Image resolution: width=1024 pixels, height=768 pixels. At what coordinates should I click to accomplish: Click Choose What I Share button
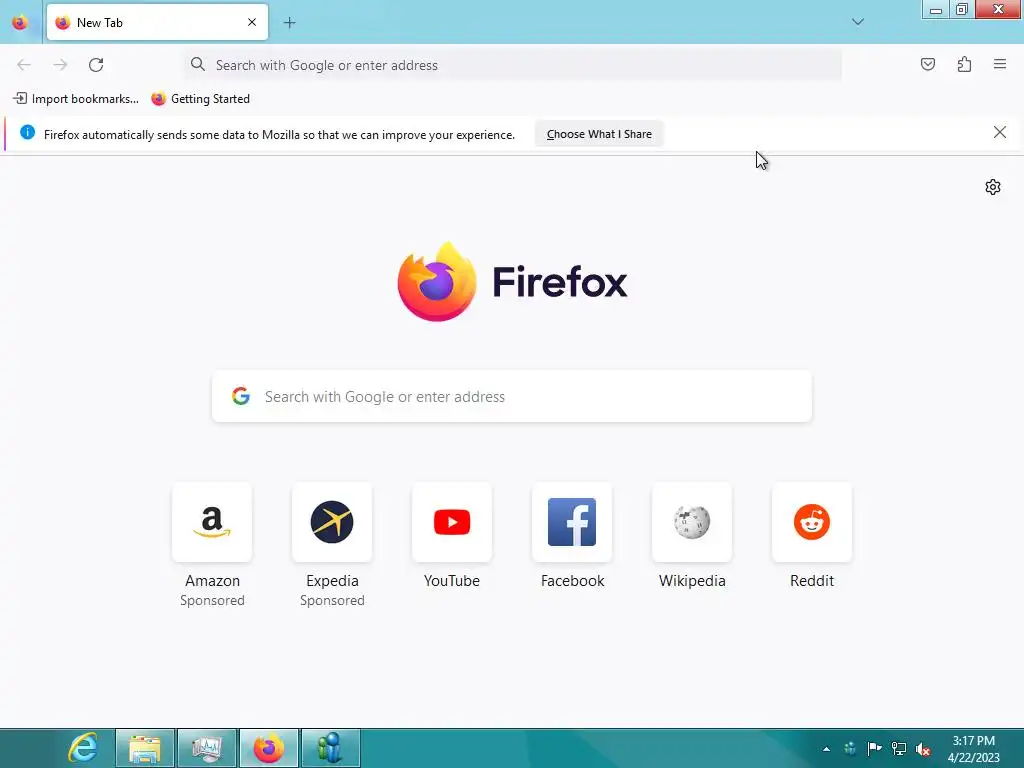point(599,134)
